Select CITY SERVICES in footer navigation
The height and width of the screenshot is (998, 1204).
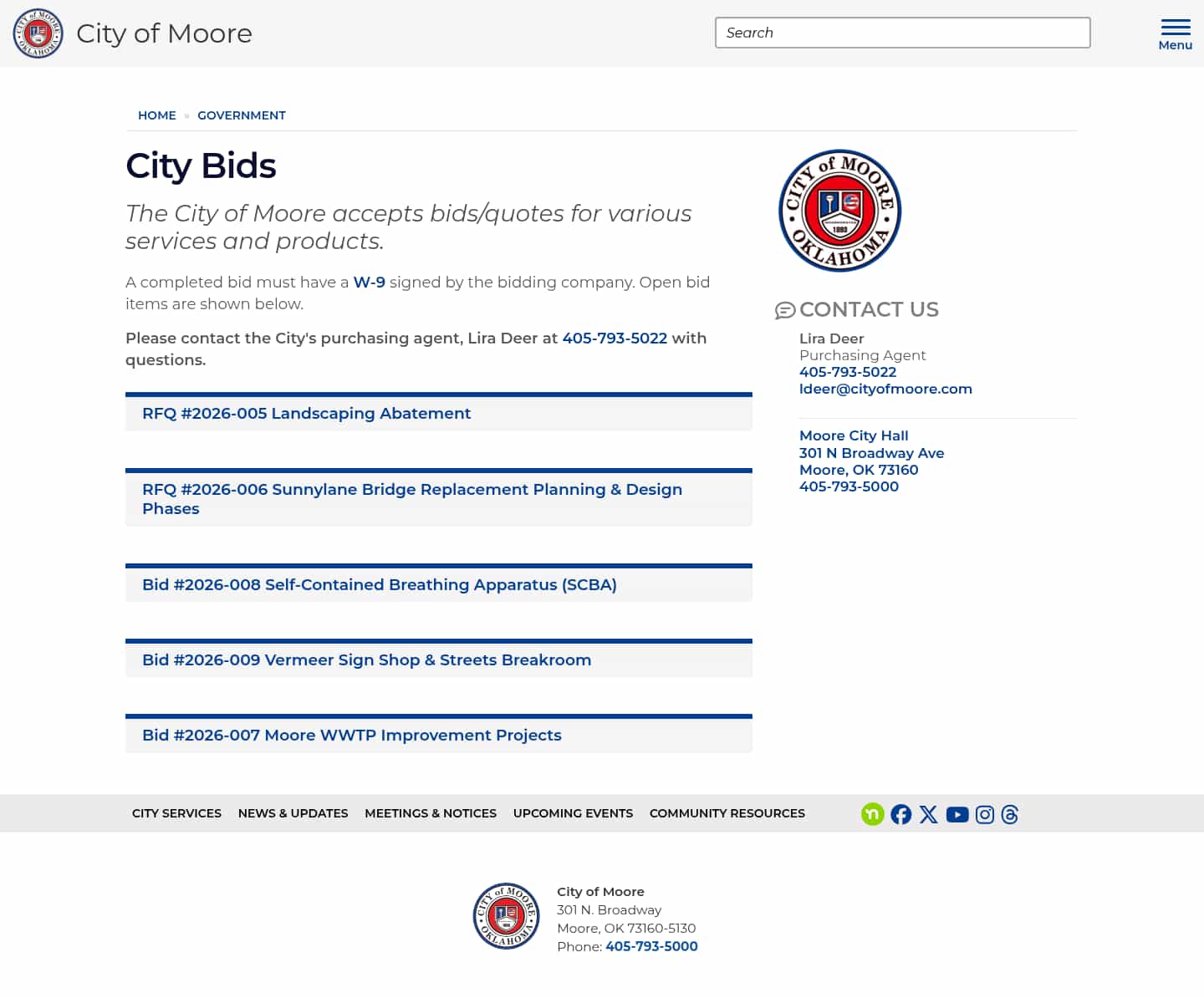coord(176,813)
